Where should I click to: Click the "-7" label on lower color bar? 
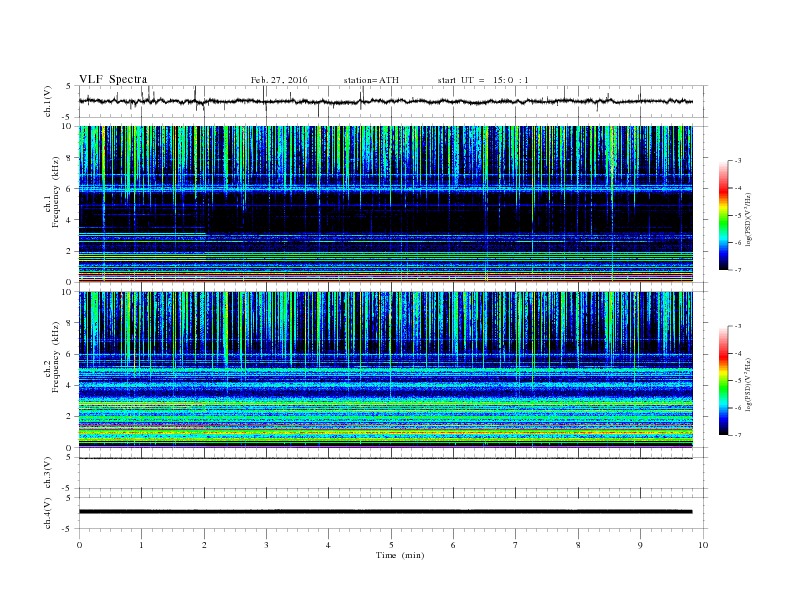pos(738,435)
